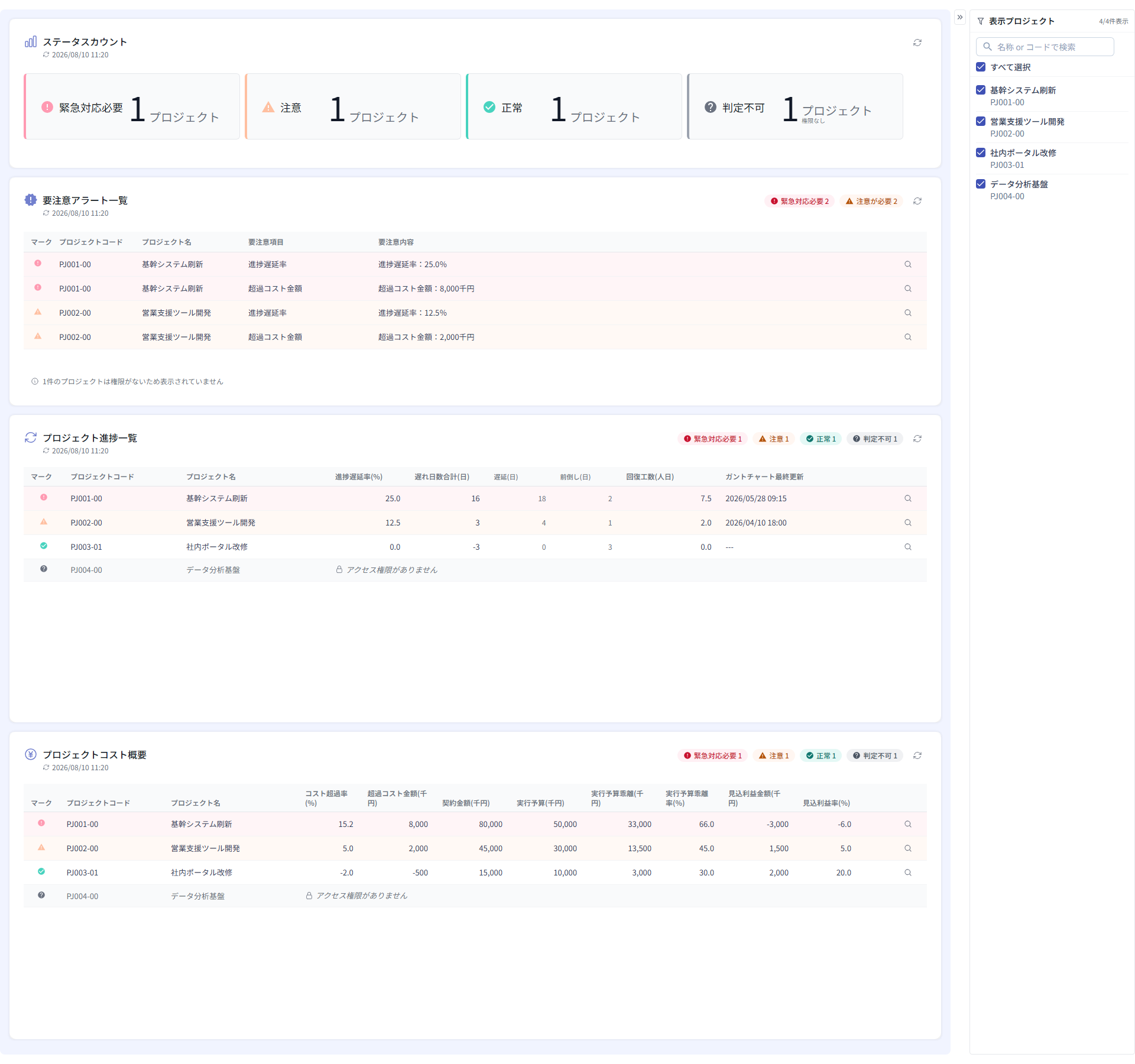The width and height of the screenshot is (1135, 1064).
Task: Uncheck 社内ポータル改修 project checkbox
Action: pyautogui.click(x=981, y=153)
